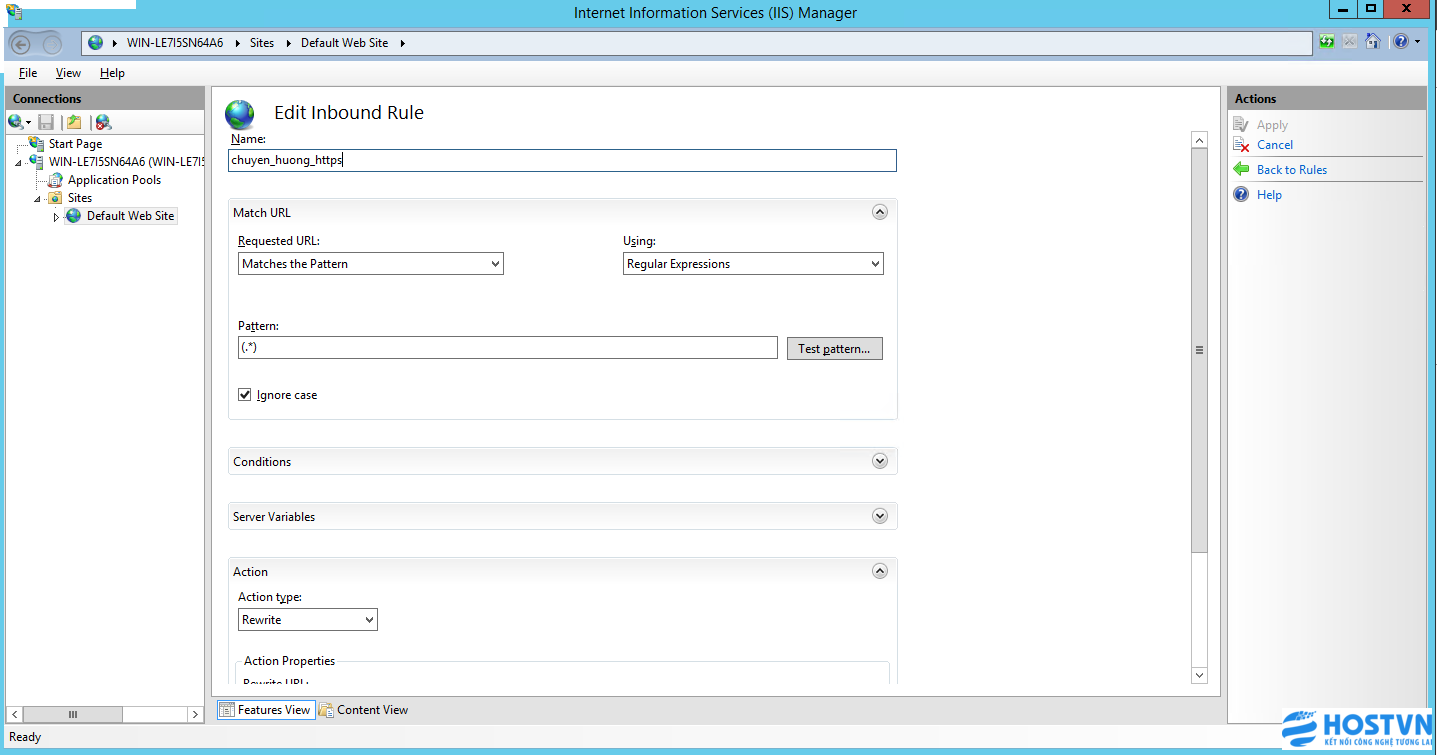Open the Help dropdown arrow in top toolbar
Screen dimensions: 1437x755
point(1417,42)
